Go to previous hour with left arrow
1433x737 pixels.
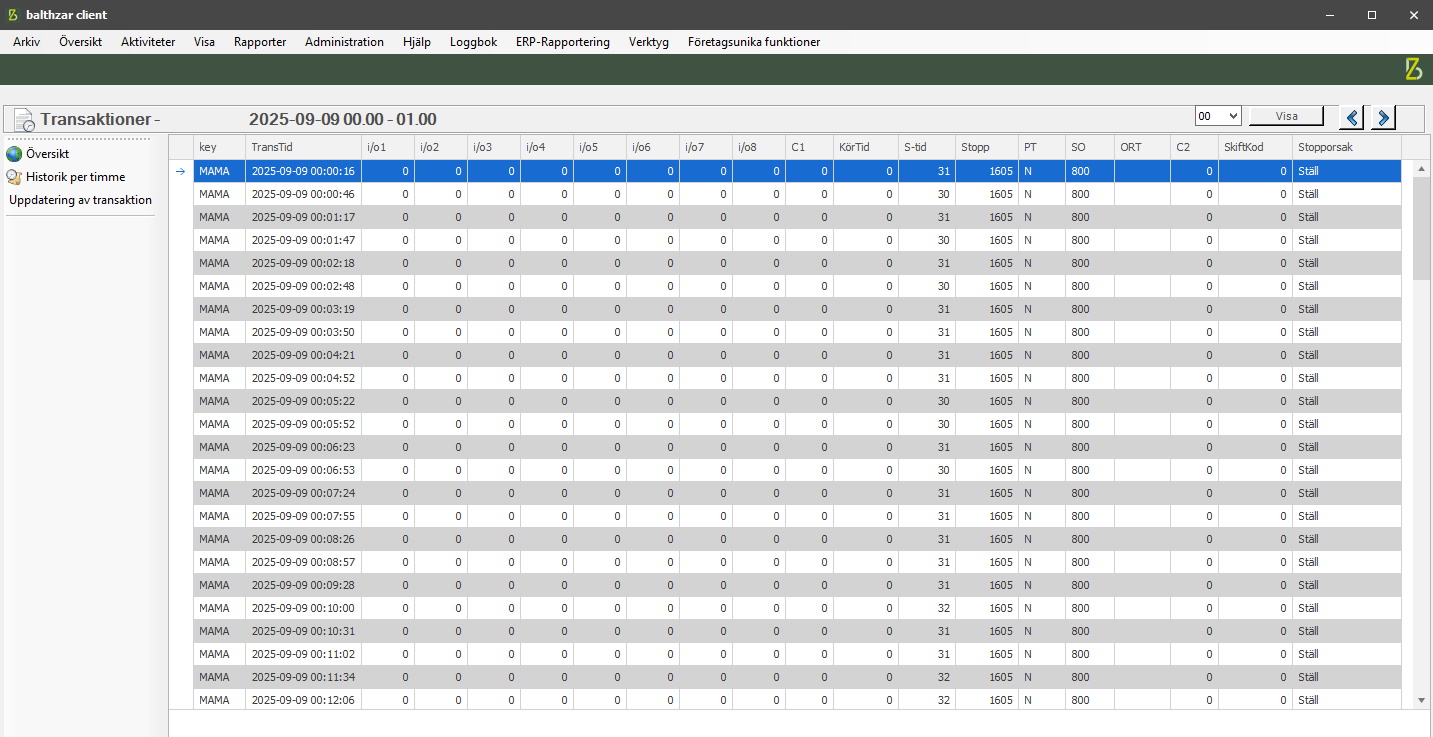coord(1352,117)
